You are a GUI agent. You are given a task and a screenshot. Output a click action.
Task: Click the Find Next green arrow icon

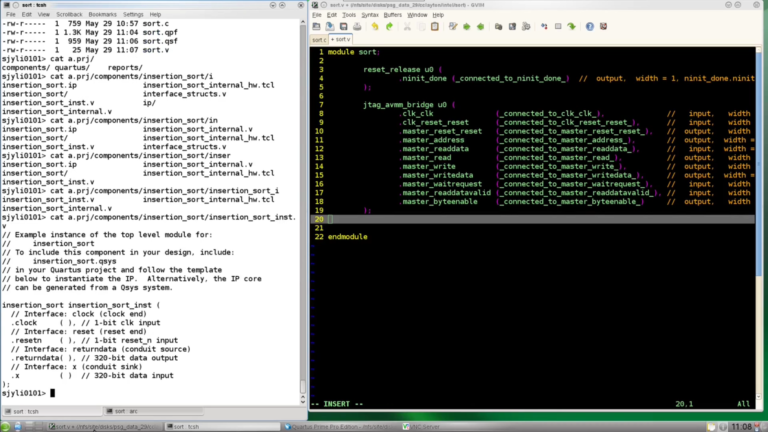point(466,26)
